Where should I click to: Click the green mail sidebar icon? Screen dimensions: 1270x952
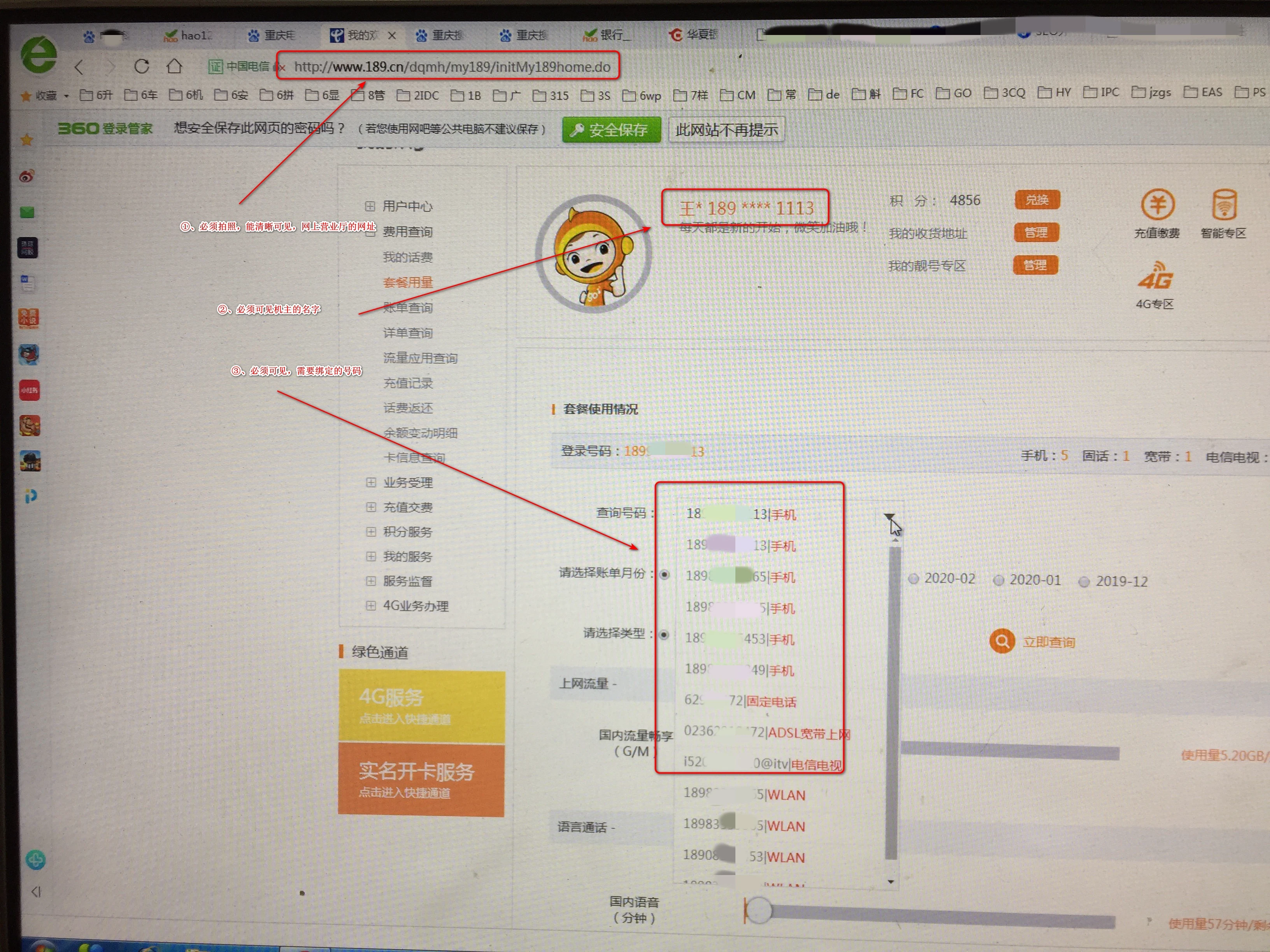(27, 212)
